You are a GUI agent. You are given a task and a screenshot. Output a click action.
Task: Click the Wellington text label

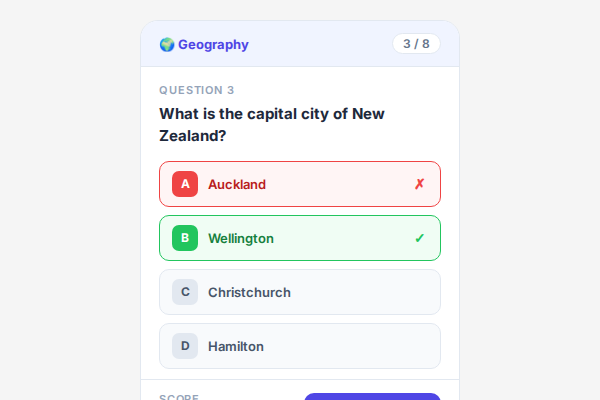pos(241,238)
